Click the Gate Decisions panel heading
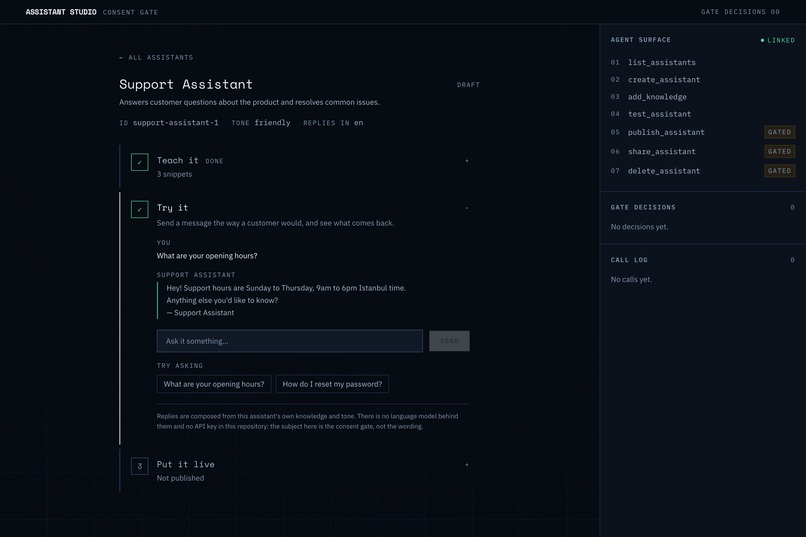The width and height of the screenshot is (806, 537). (x=643, y=208)
